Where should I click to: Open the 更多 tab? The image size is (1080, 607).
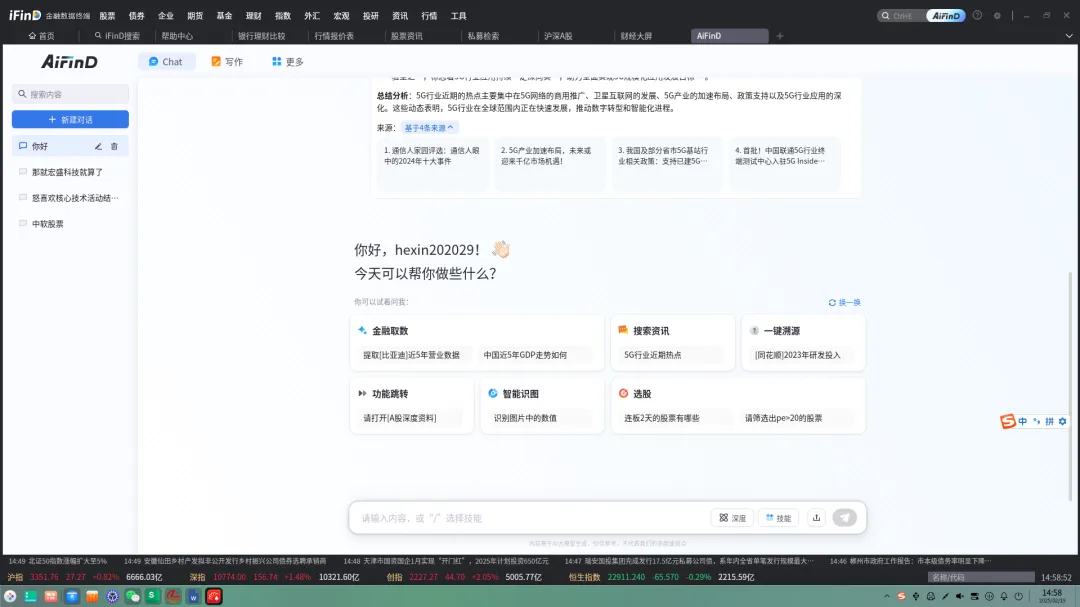pyautogui.click(x=287, y=62)
